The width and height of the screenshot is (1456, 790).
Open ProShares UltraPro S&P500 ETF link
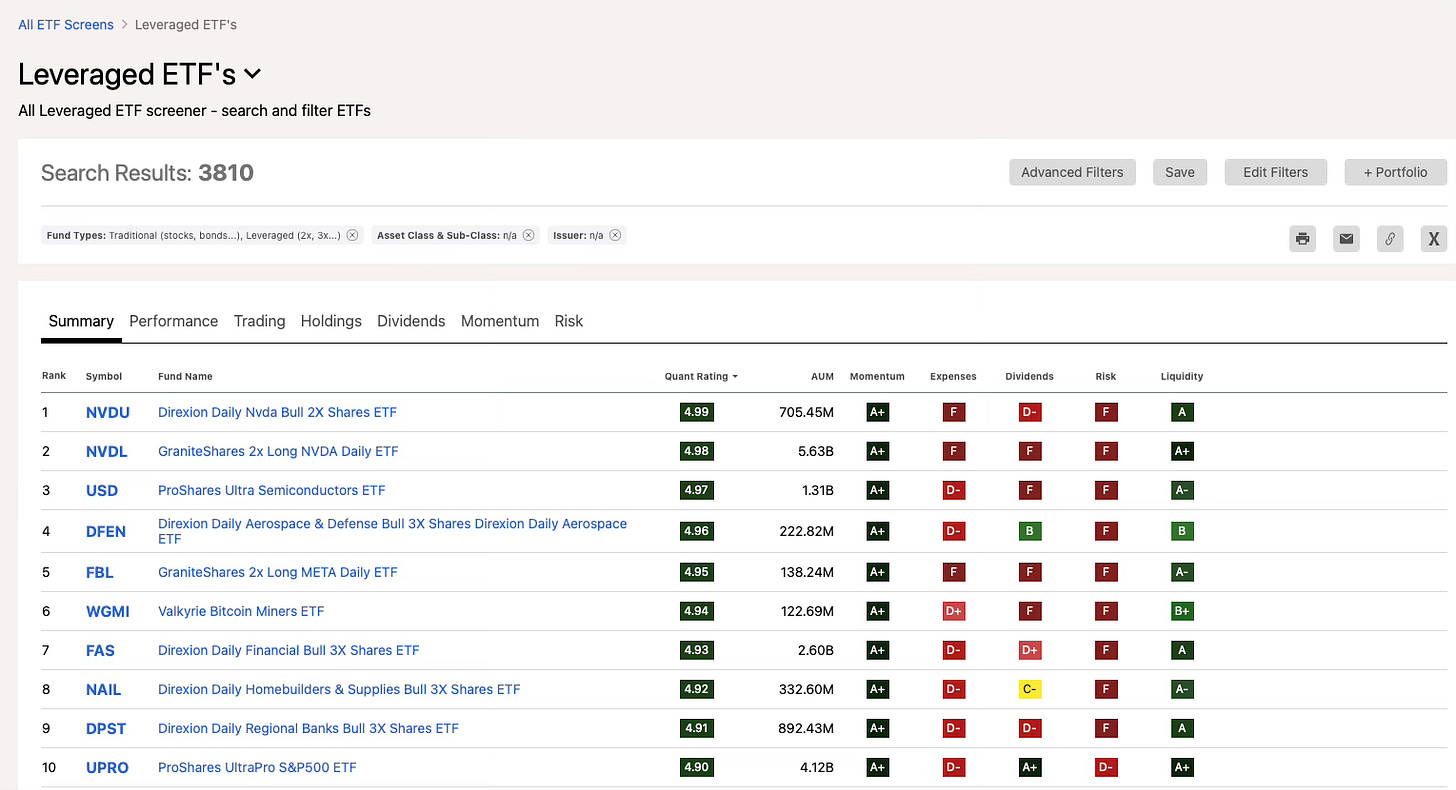[257, 767]
